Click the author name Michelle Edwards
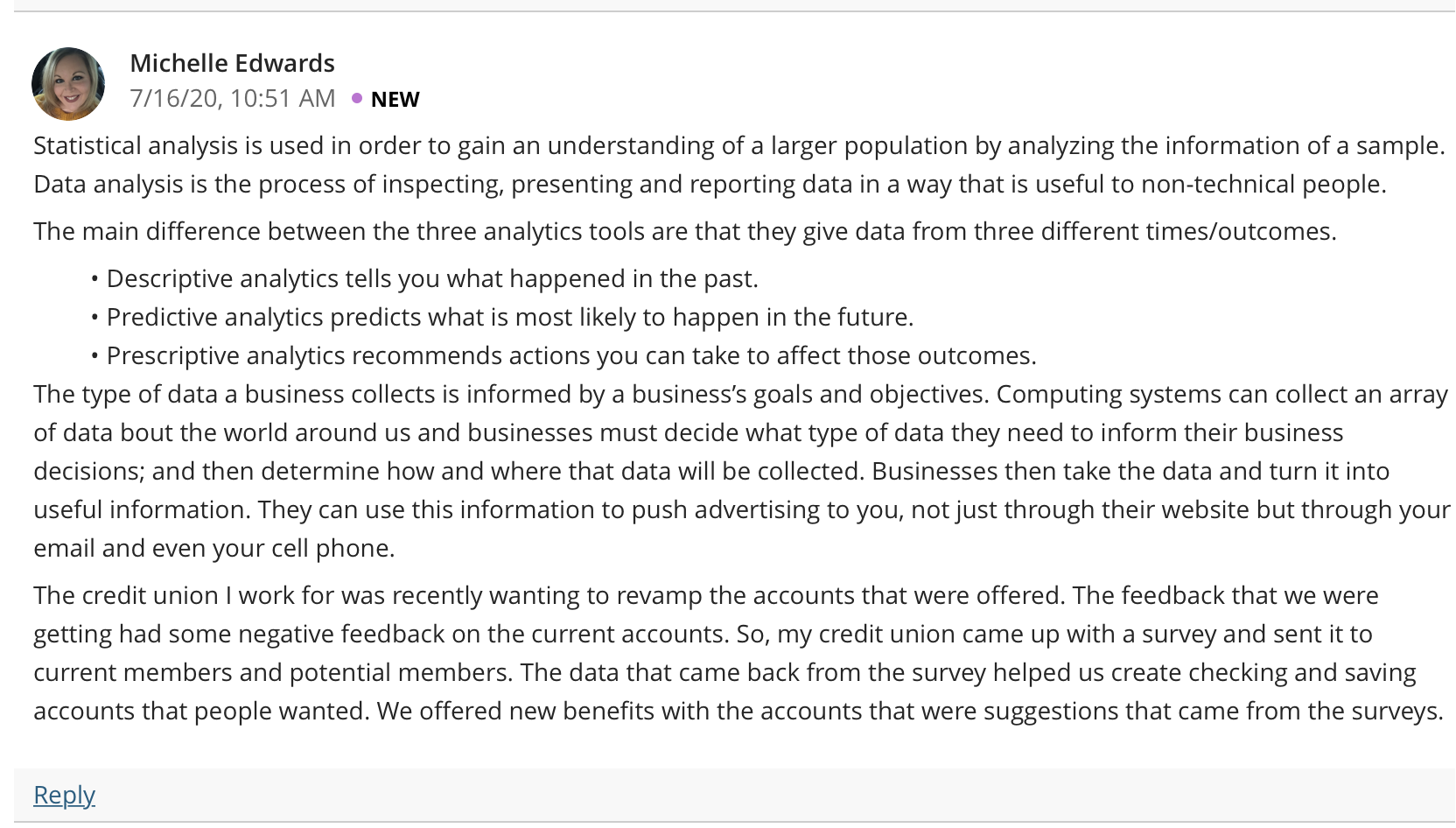 point(232,63)
